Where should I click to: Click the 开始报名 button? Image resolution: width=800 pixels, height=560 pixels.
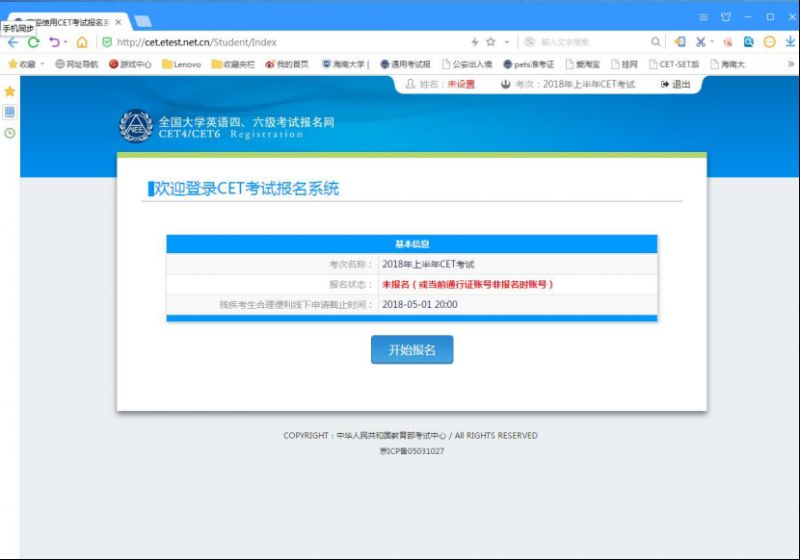pyautogui.click(x=412, y=350)
